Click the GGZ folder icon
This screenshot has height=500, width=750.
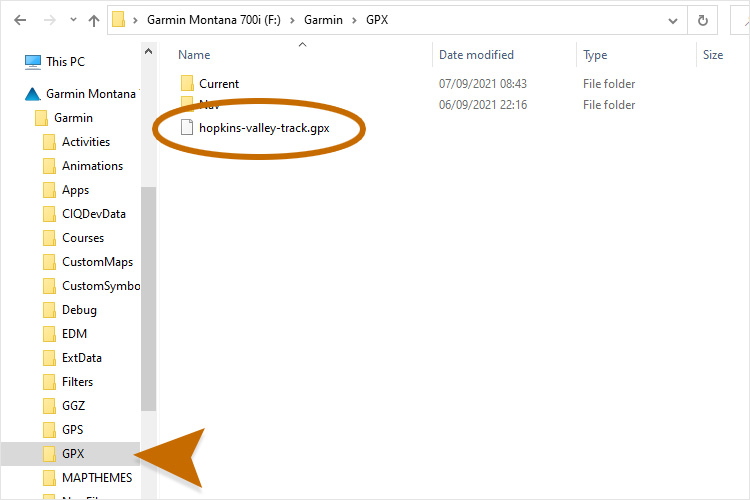(49, 406)
